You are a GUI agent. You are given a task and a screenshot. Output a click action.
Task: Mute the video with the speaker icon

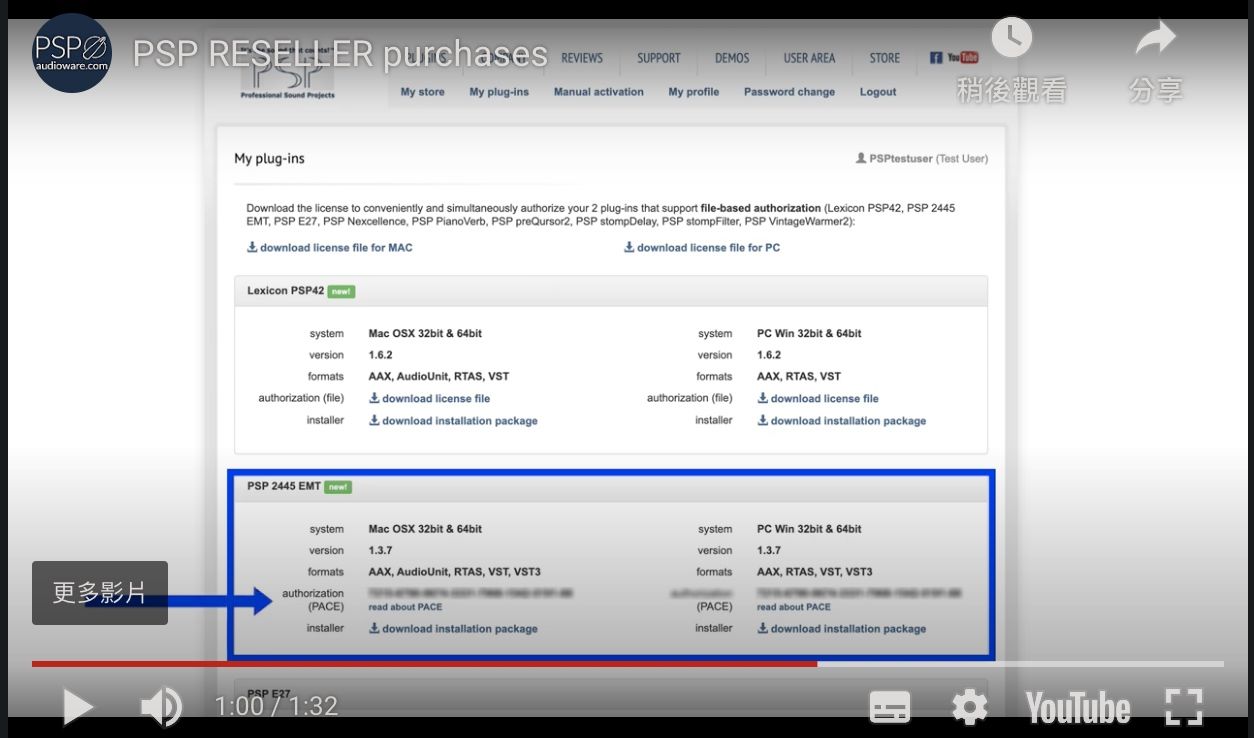tap(161, 707)
